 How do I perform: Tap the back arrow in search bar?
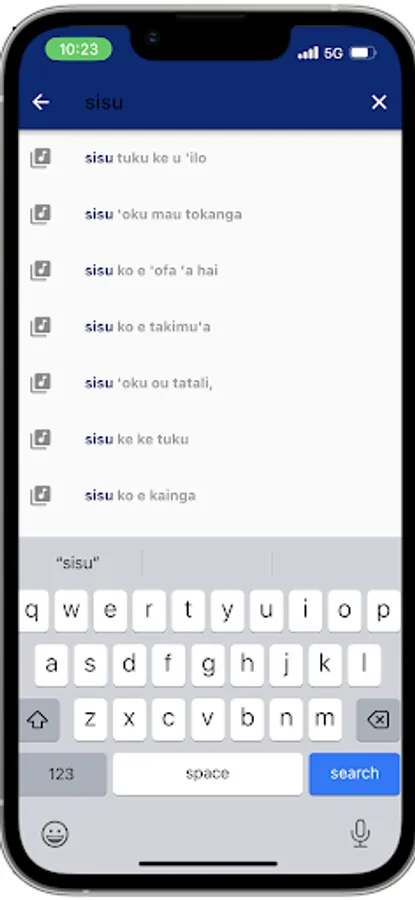(x=41, y=102)
